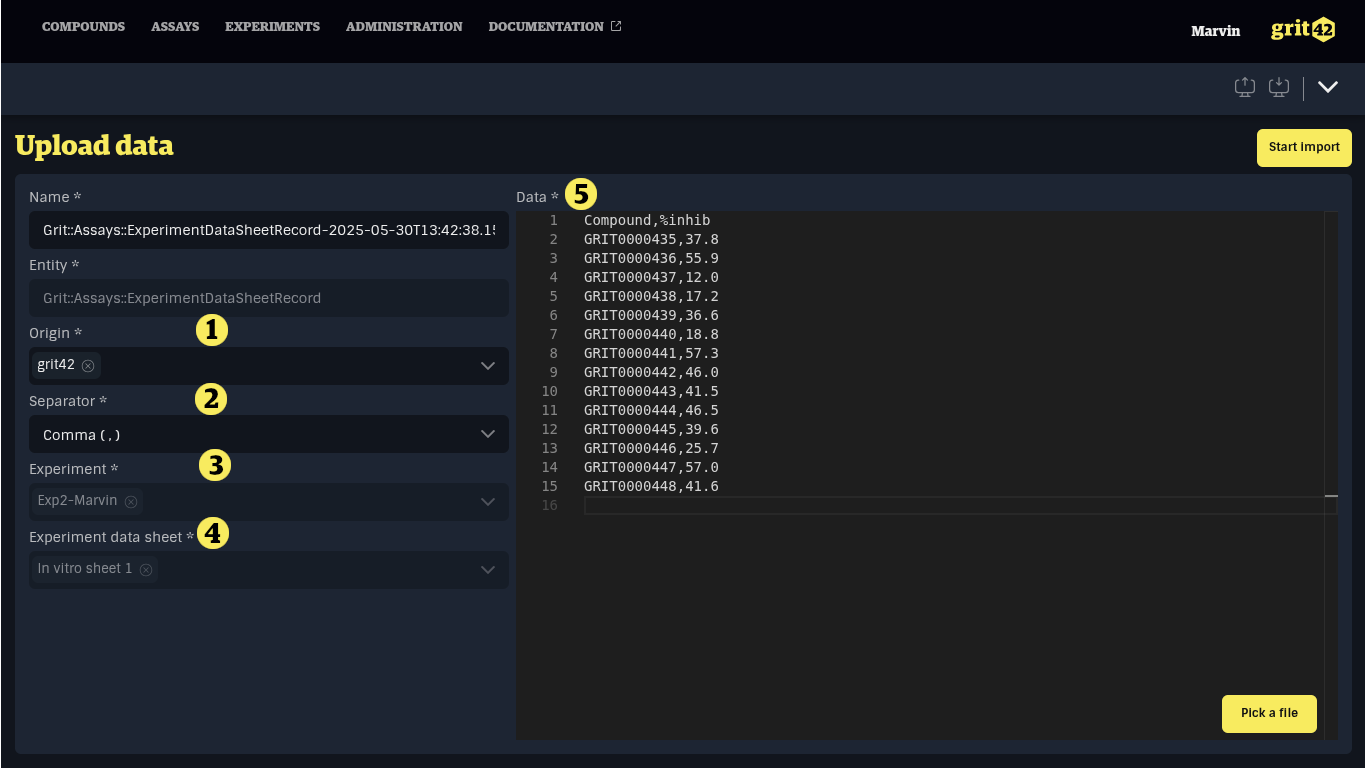Click the In vitro sheet 1 tag text
The image size is (1365, 768).
pyautogui.click(x=85, y=568)
